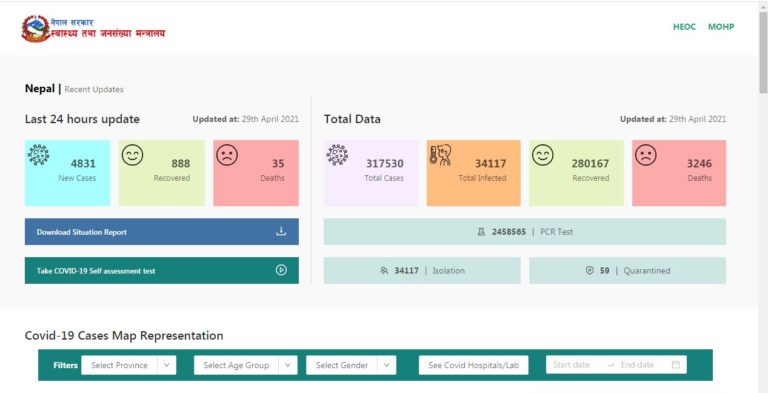768x393 pixels.
Task: Click the 280167 recovered count
Action: coord(590,164)
